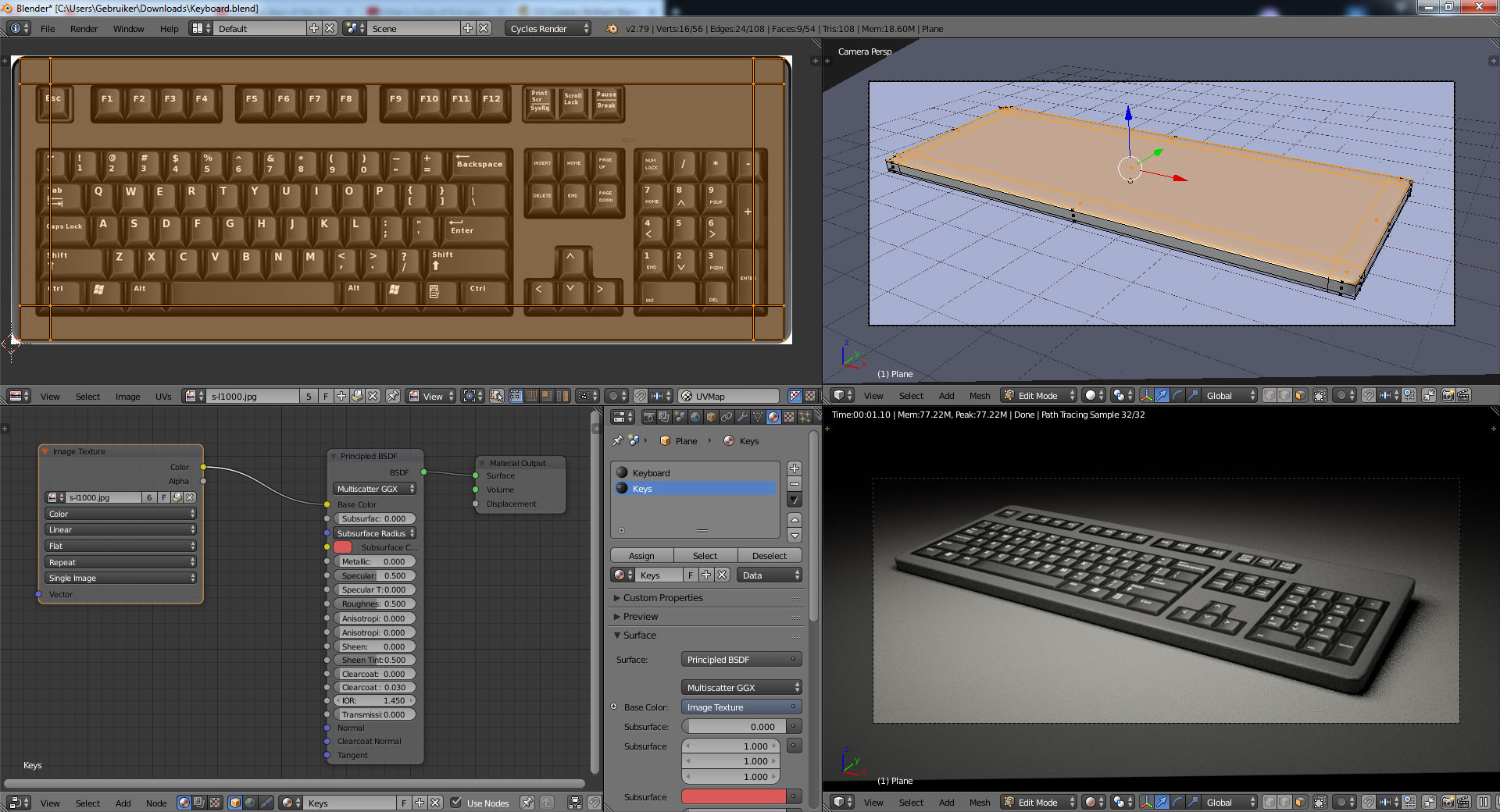Open the UVs menu in the image editor
Image resolution: width=1500 pixels, height=812 pixels.
click(x=163, y=397)
